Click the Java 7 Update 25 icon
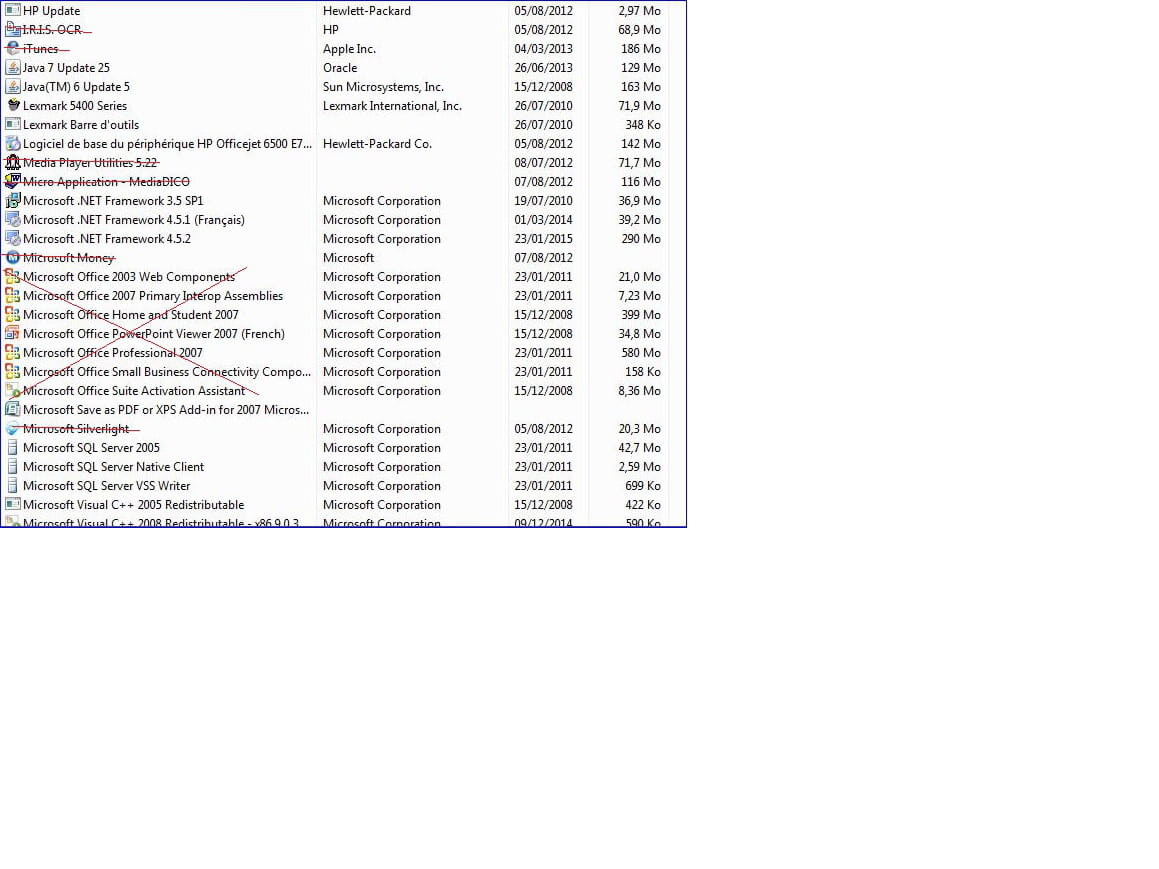 point(13,67)
